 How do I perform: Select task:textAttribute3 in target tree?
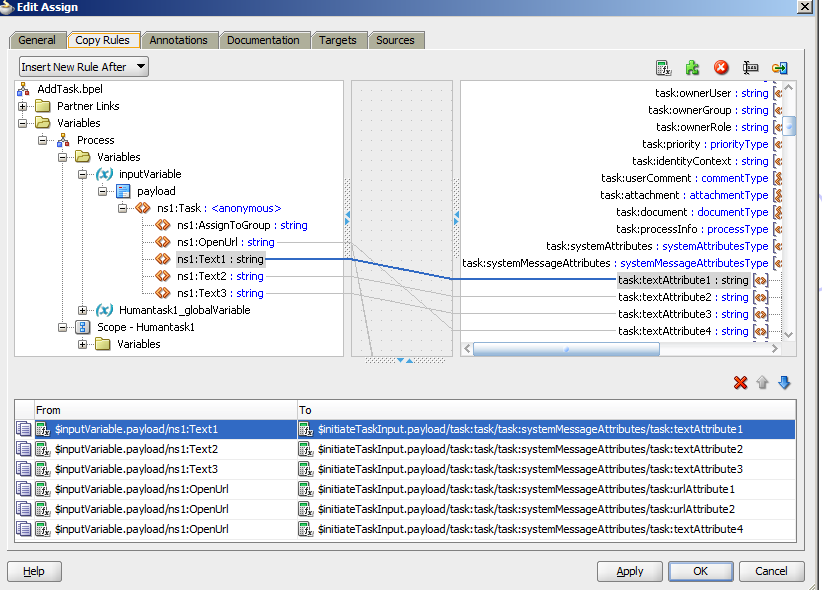point(683,314)
